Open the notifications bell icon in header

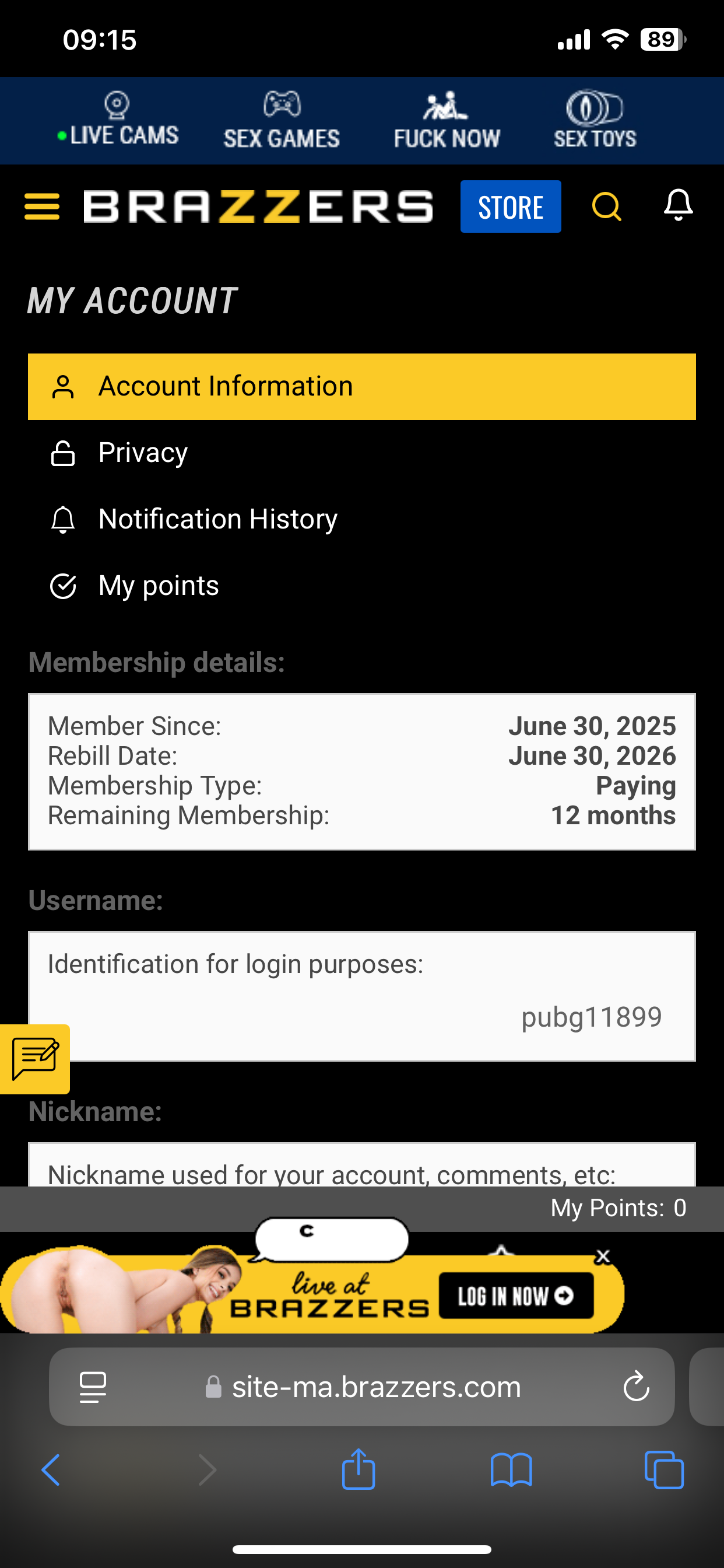click(x=678, y=205)
